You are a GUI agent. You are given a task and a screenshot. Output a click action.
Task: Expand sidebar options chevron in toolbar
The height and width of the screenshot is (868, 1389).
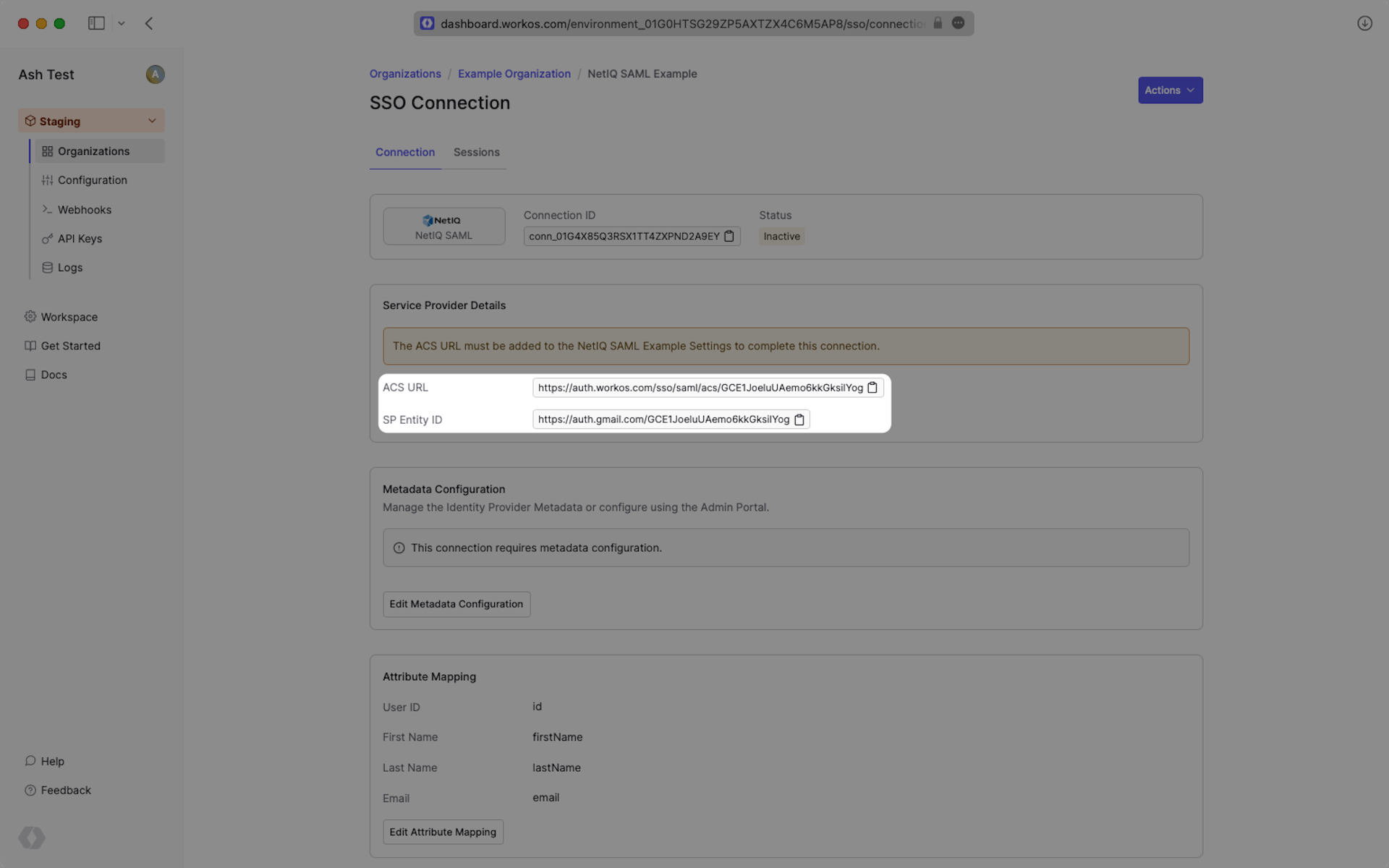tap(122, 23)
